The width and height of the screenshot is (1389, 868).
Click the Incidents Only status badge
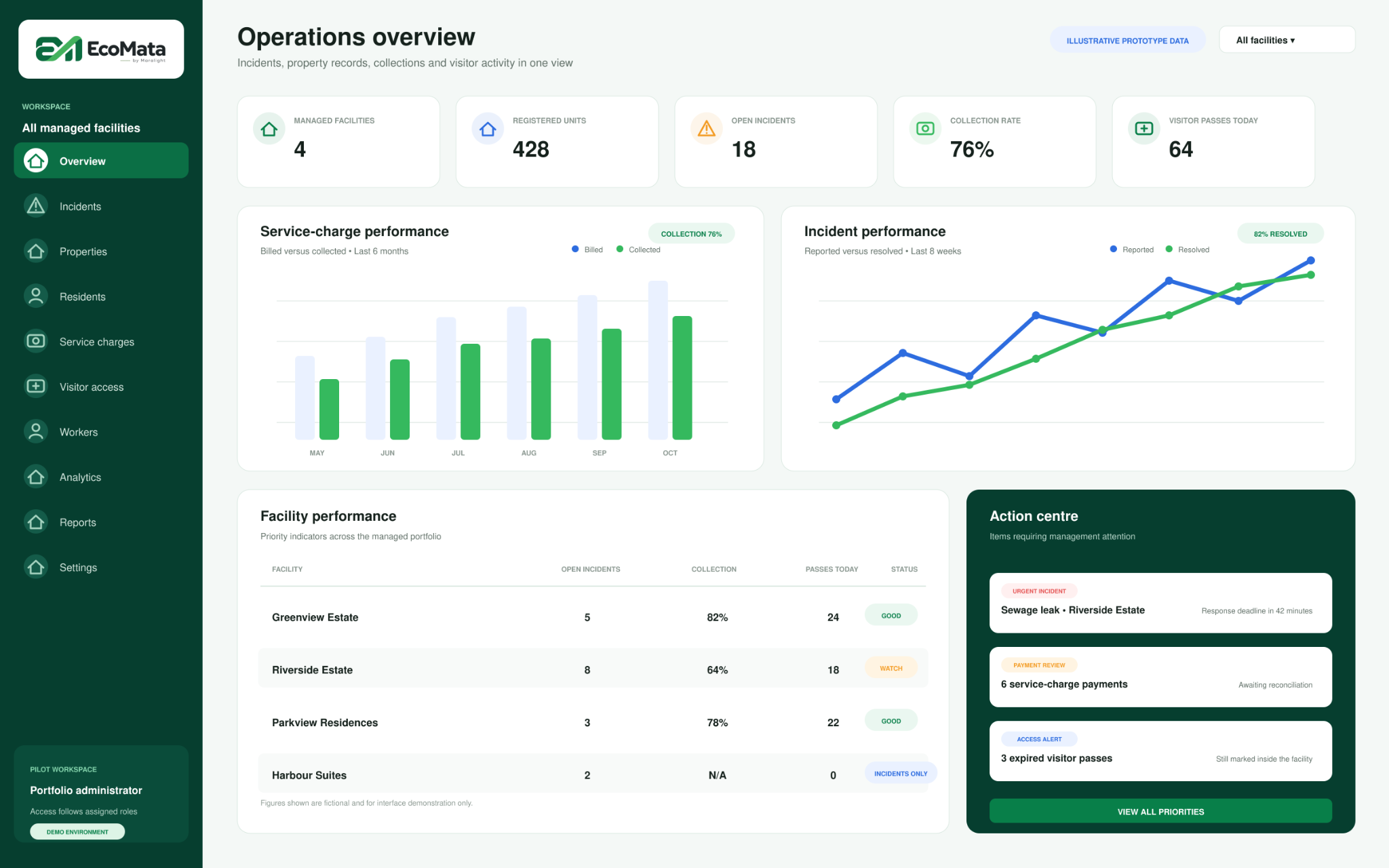[901, 773]
